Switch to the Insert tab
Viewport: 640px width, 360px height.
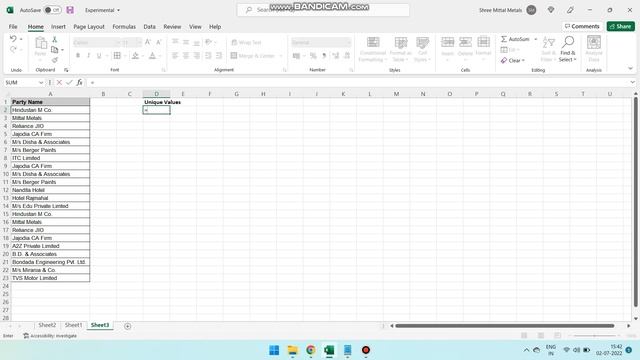(x=58, y=27)
